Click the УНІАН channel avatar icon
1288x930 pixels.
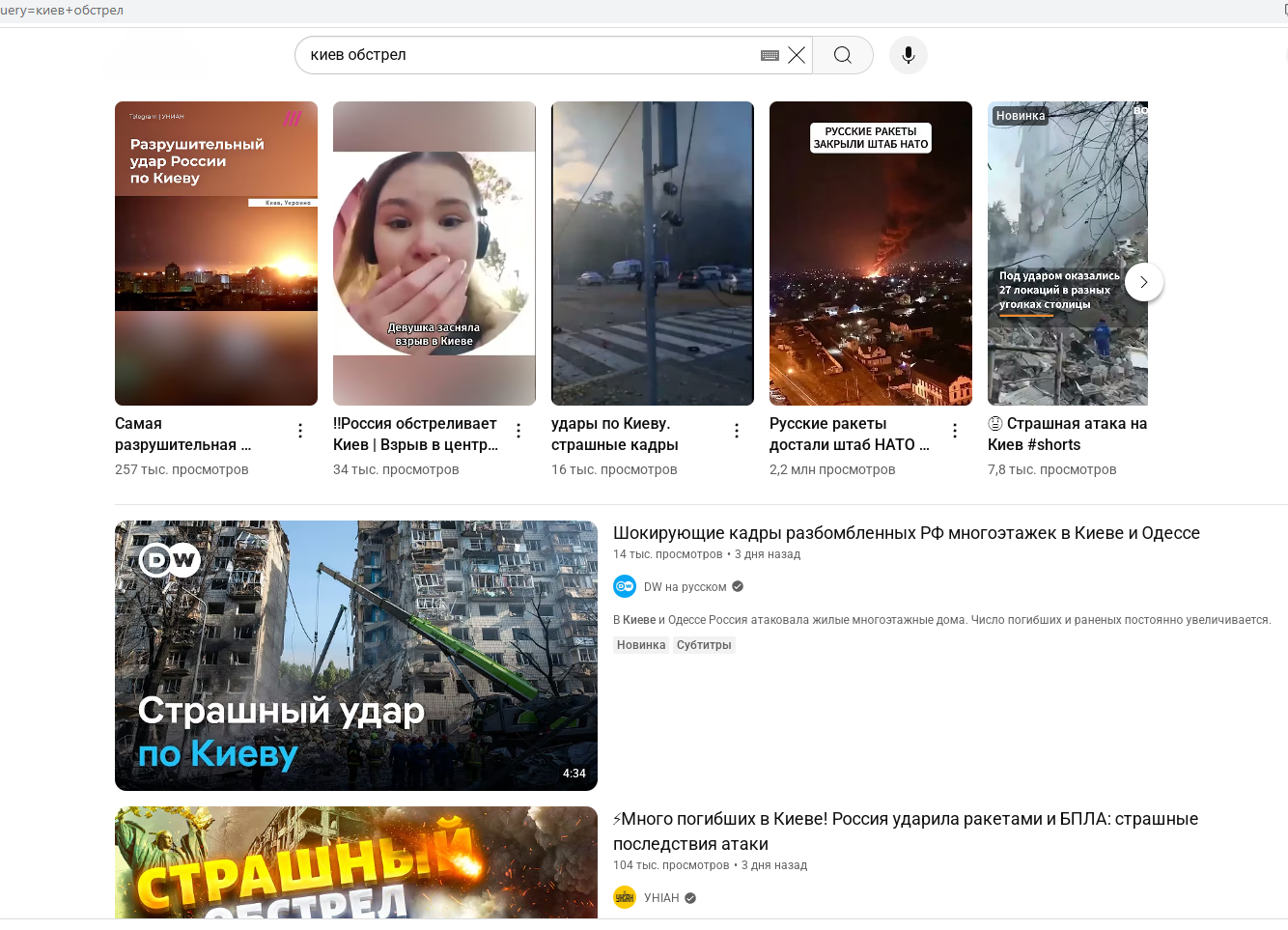tap(625, 897)
